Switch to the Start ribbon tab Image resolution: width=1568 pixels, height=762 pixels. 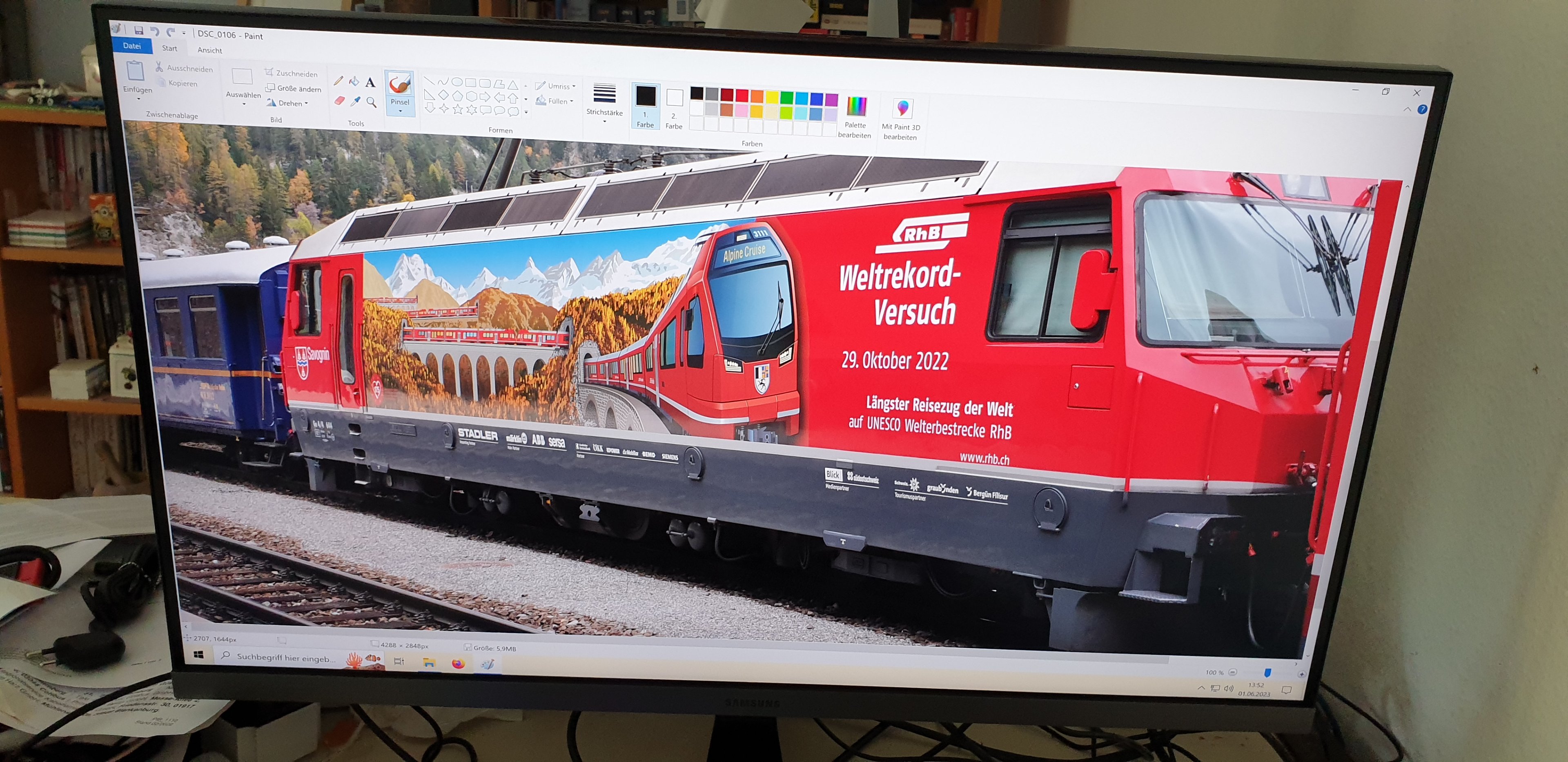point(169,48)
